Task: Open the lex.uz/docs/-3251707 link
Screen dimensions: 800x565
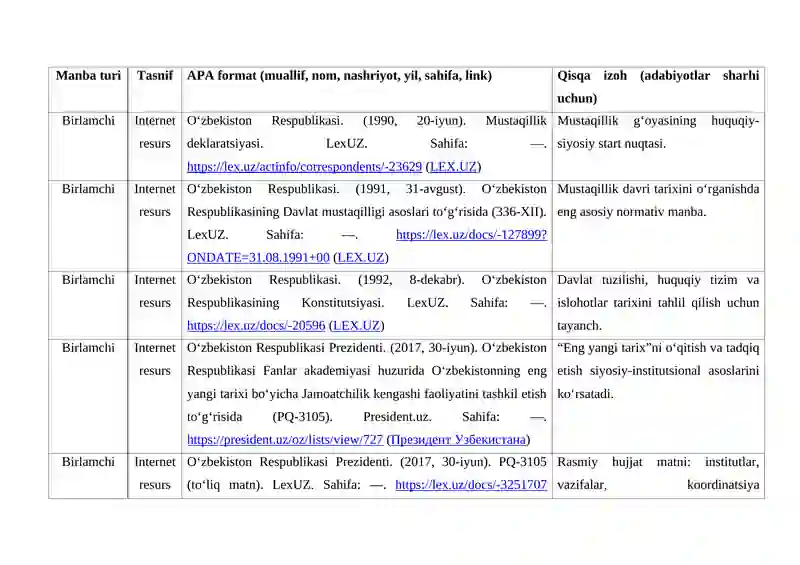Action: point(471,485)
